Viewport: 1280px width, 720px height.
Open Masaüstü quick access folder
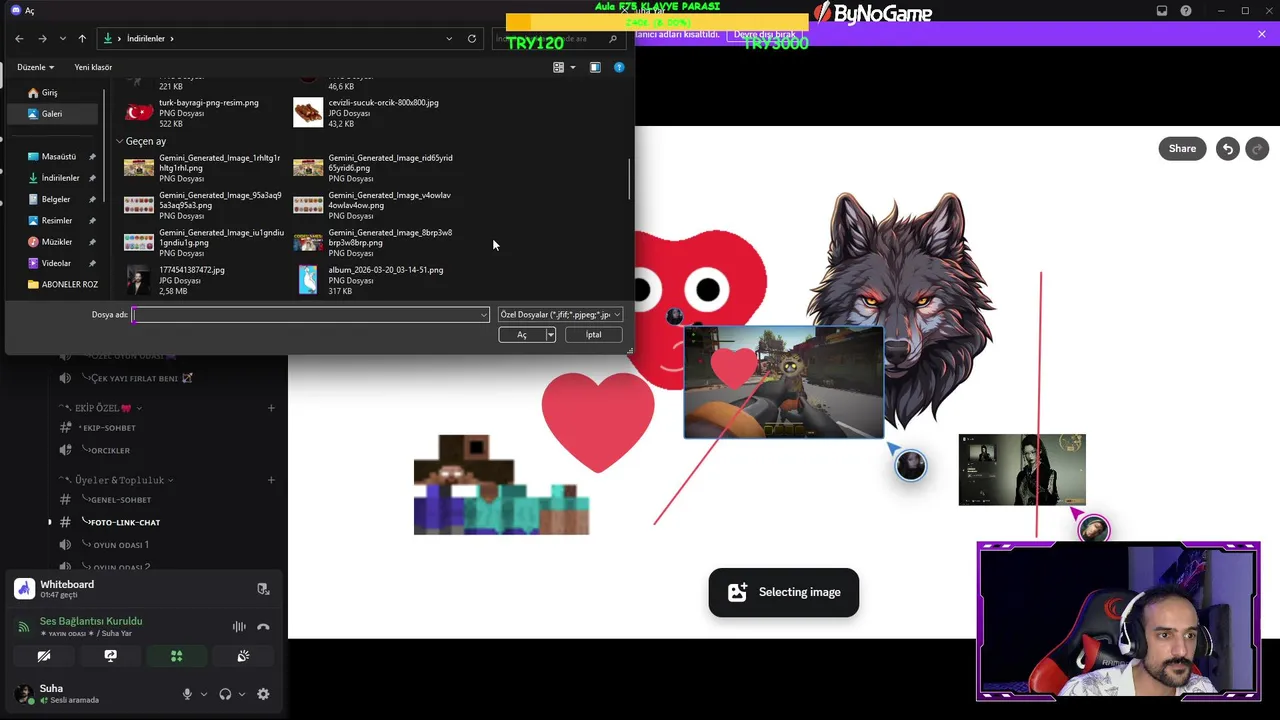59,156
